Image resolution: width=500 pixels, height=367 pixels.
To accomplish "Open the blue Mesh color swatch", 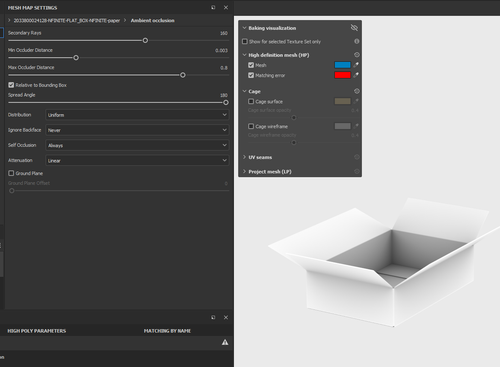I will pos(343,65).
